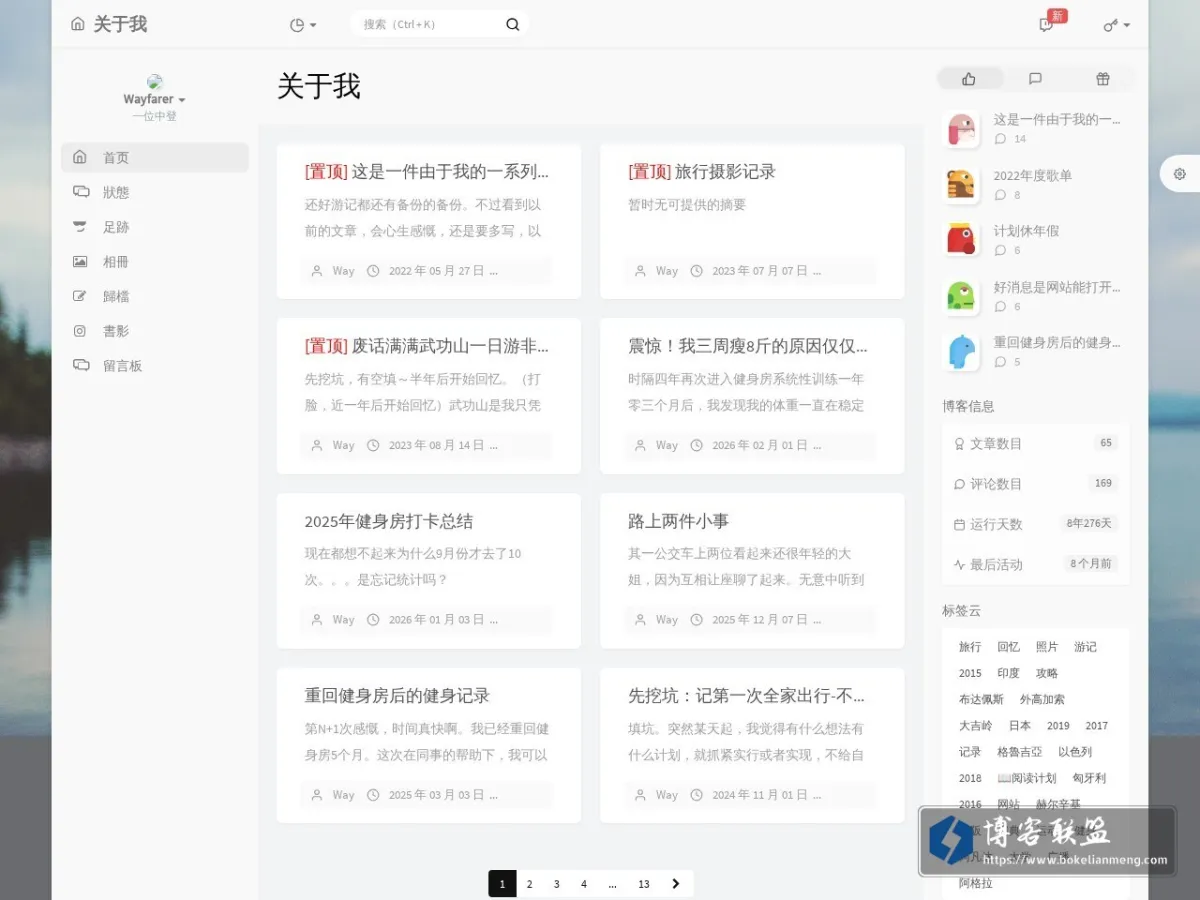
Task: Expand the Wayfarer user dropdown
Action: pos(154,99)
